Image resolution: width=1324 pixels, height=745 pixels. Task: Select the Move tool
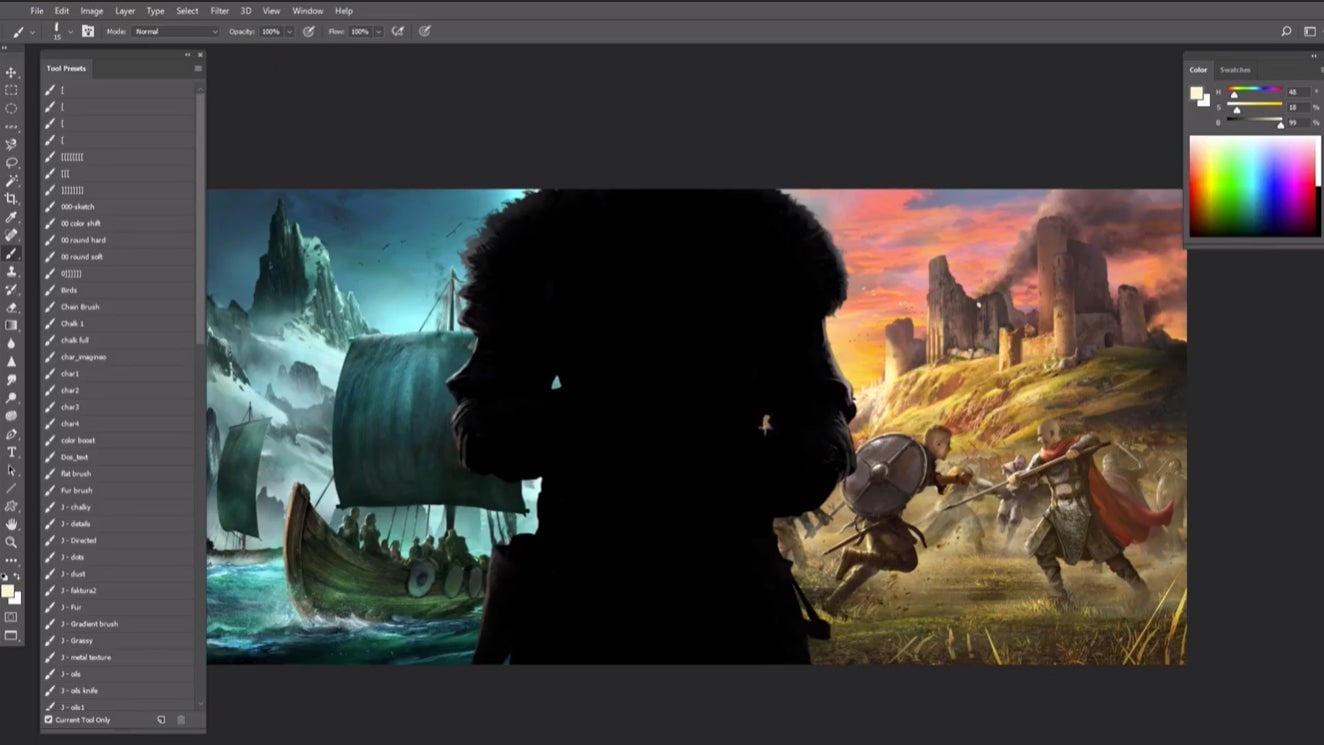coord(11,73)
